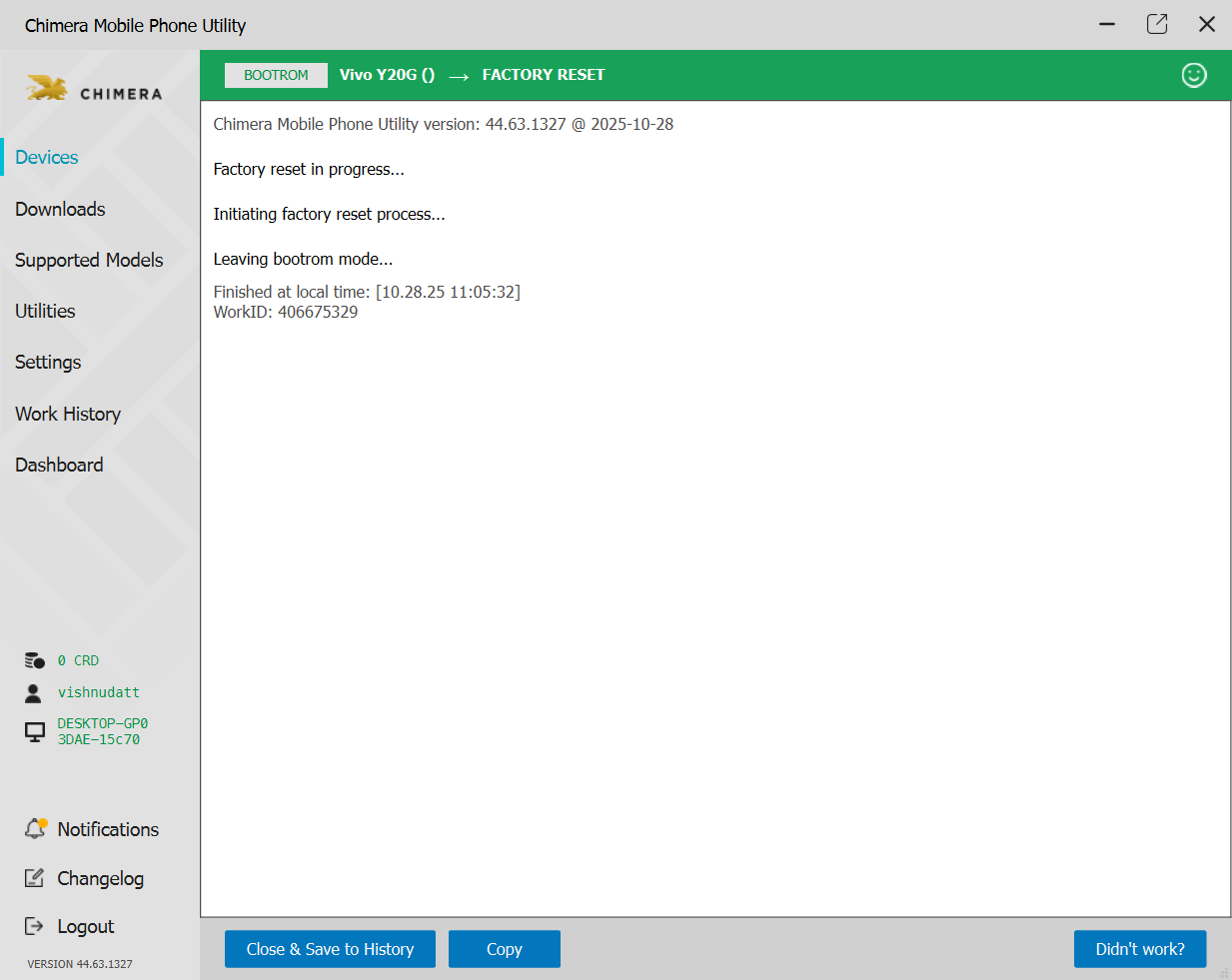Minimize the Chimera window

click(1107, 24)
